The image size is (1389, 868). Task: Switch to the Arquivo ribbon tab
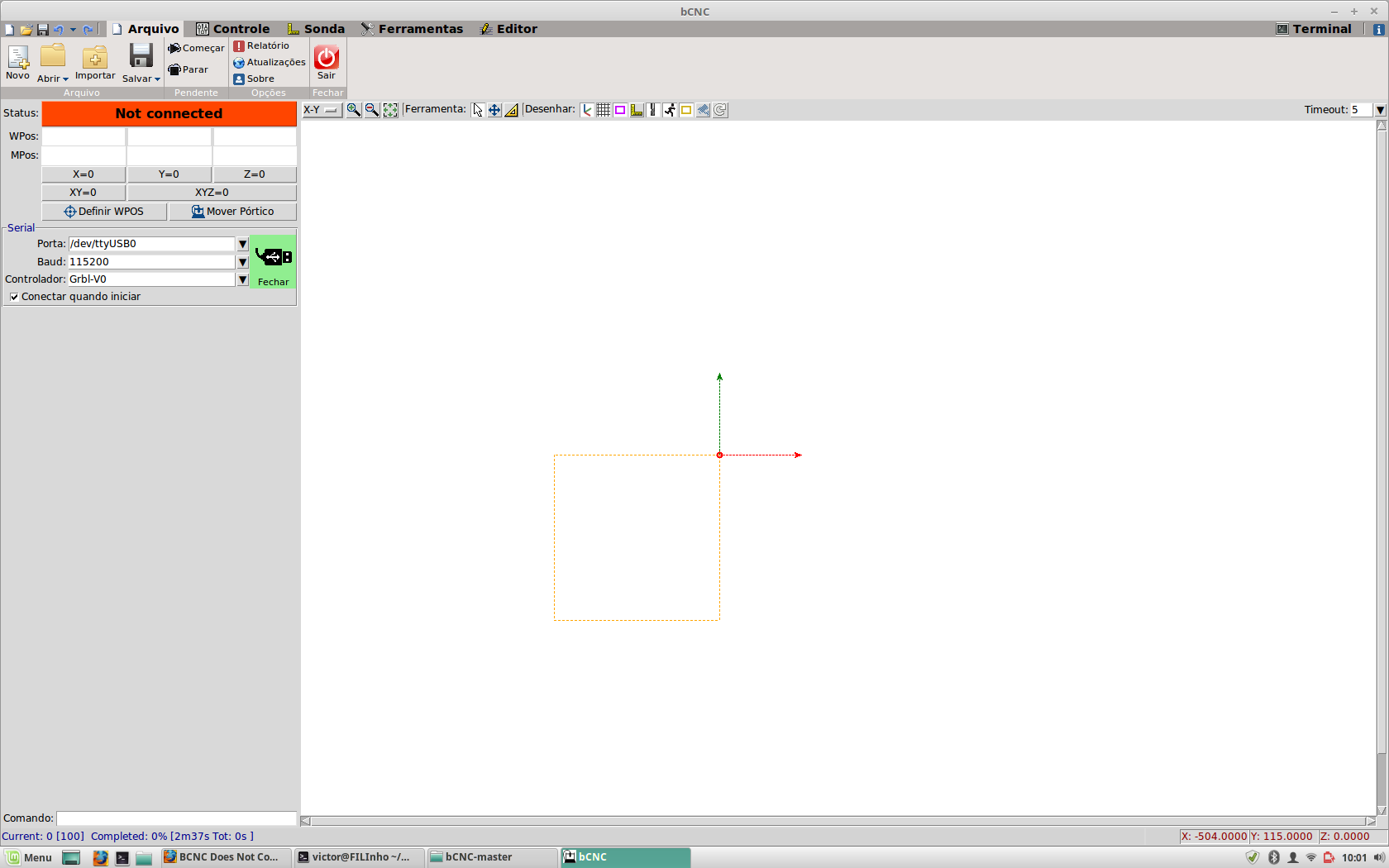tap(146, 29)
